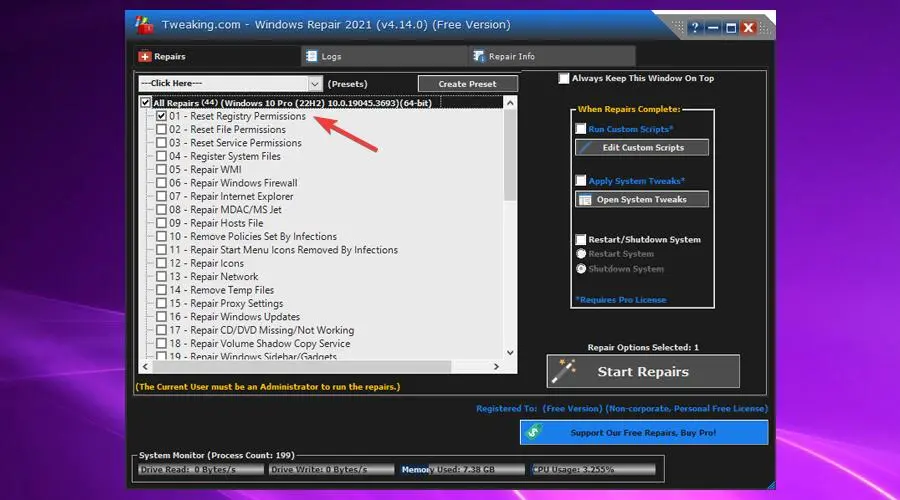Check 13 Repair Network
Viewport: 900px width, 500px height.
[161, 277]
